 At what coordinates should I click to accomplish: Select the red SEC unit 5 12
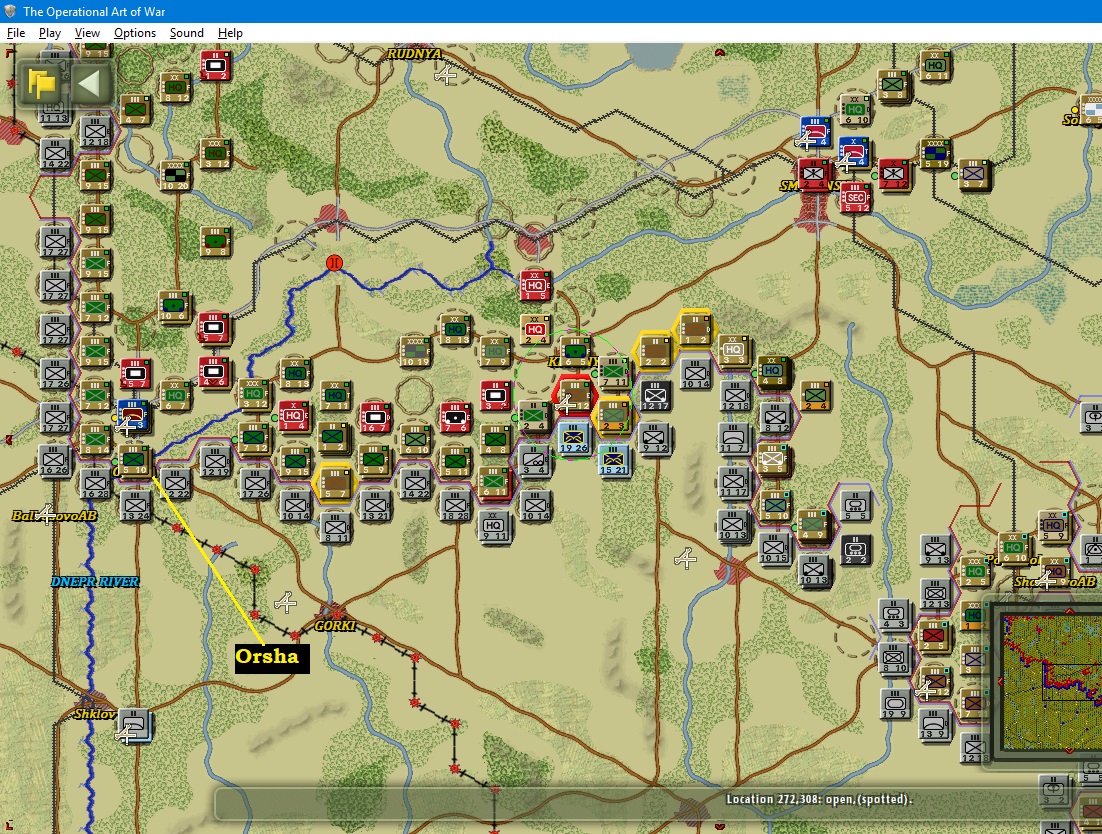(855, 197)
